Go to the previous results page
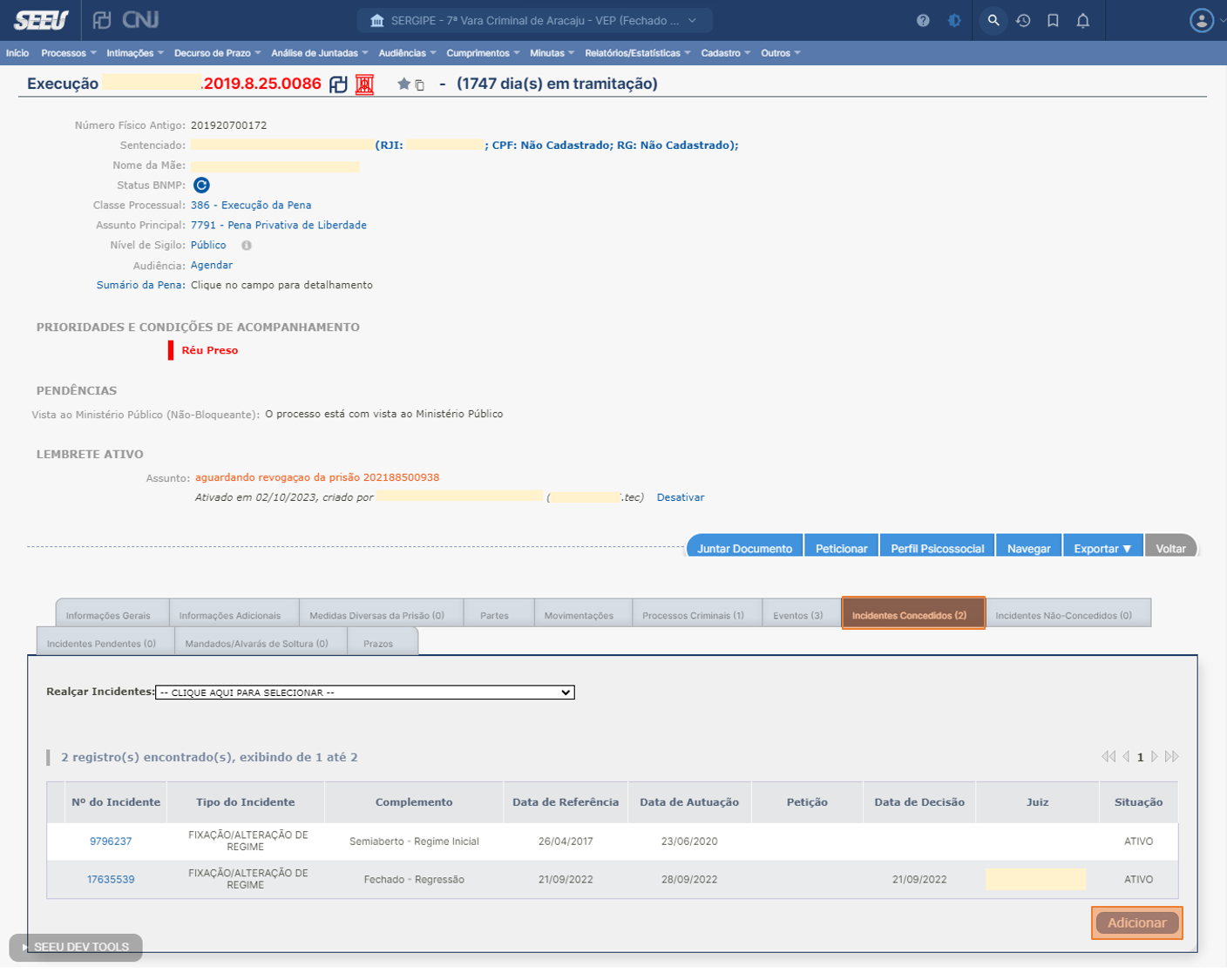 tap(1126, 756)
